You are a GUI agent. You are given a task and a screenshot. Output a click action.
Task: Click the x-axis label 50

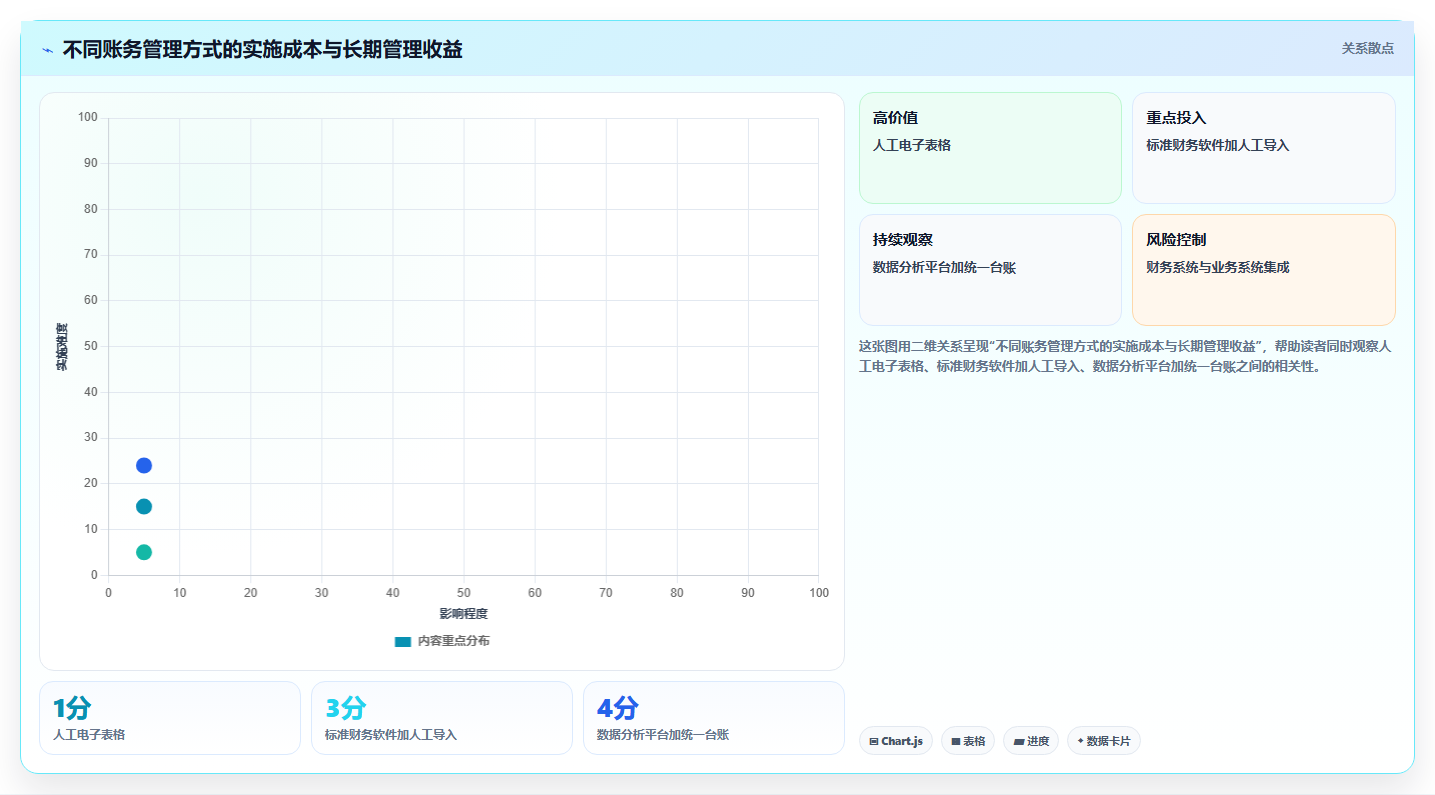point(464,593)
